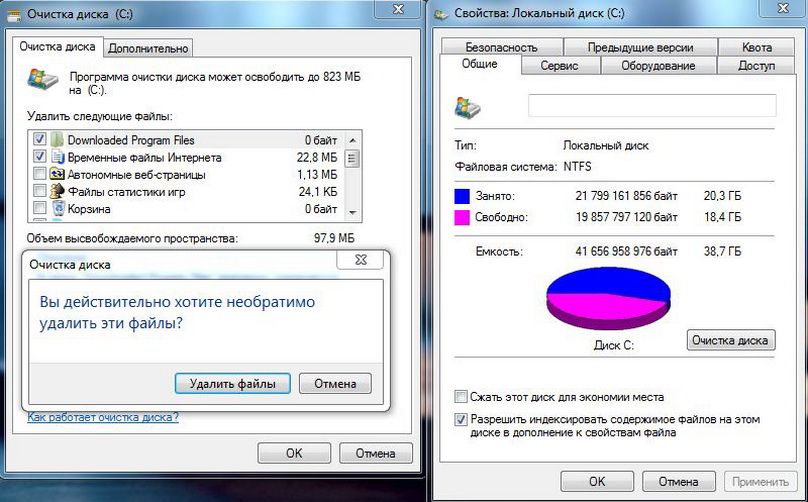Click the Downloaded Program Files folder icon
The height and width of the screenshot is (502, 808).
(58, 140)
